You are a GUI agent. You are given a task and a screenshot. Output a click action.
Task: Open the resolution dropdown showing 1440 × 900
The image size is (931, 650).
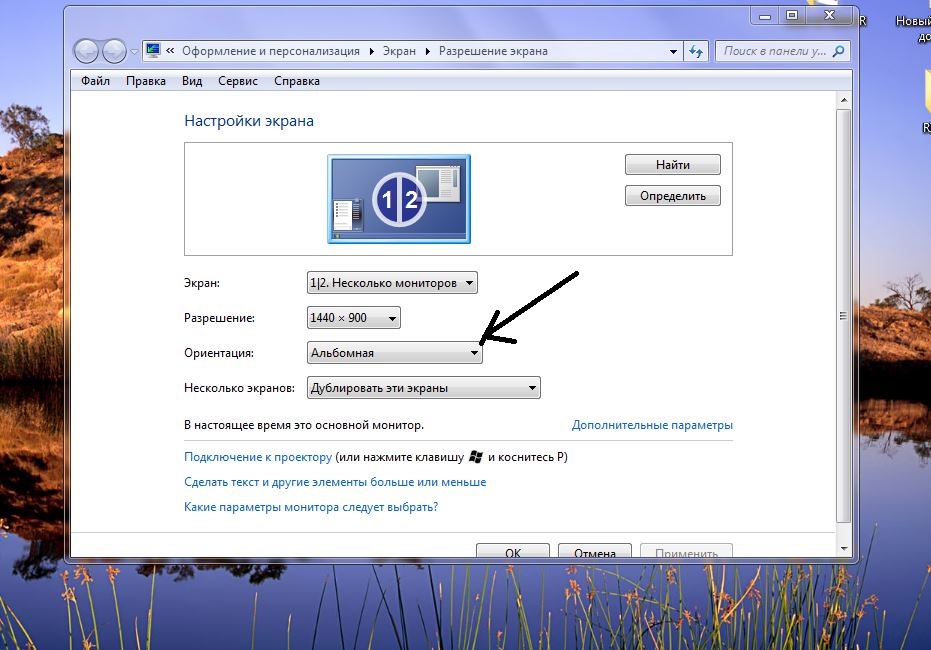353,318
